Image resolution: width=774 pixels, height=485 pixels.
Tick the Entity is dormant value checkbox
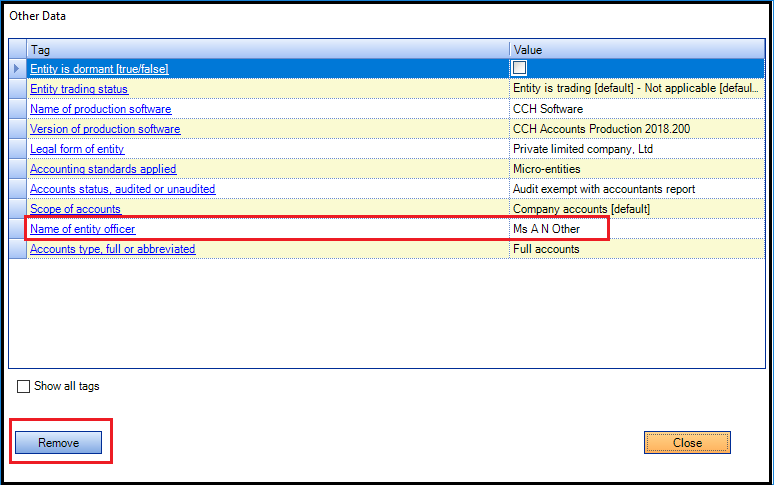click(x=519, y=68)
